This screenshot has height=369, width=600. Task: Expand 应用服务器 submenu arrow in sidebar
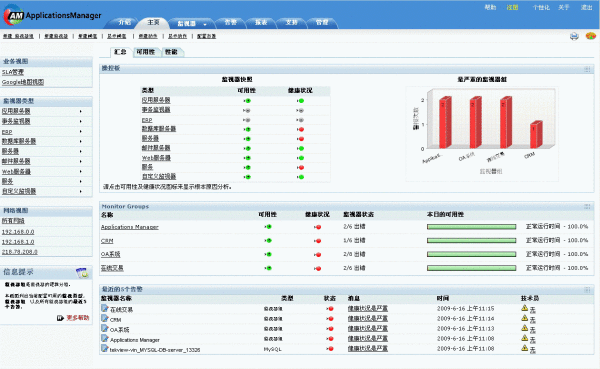tap(81, 111)
